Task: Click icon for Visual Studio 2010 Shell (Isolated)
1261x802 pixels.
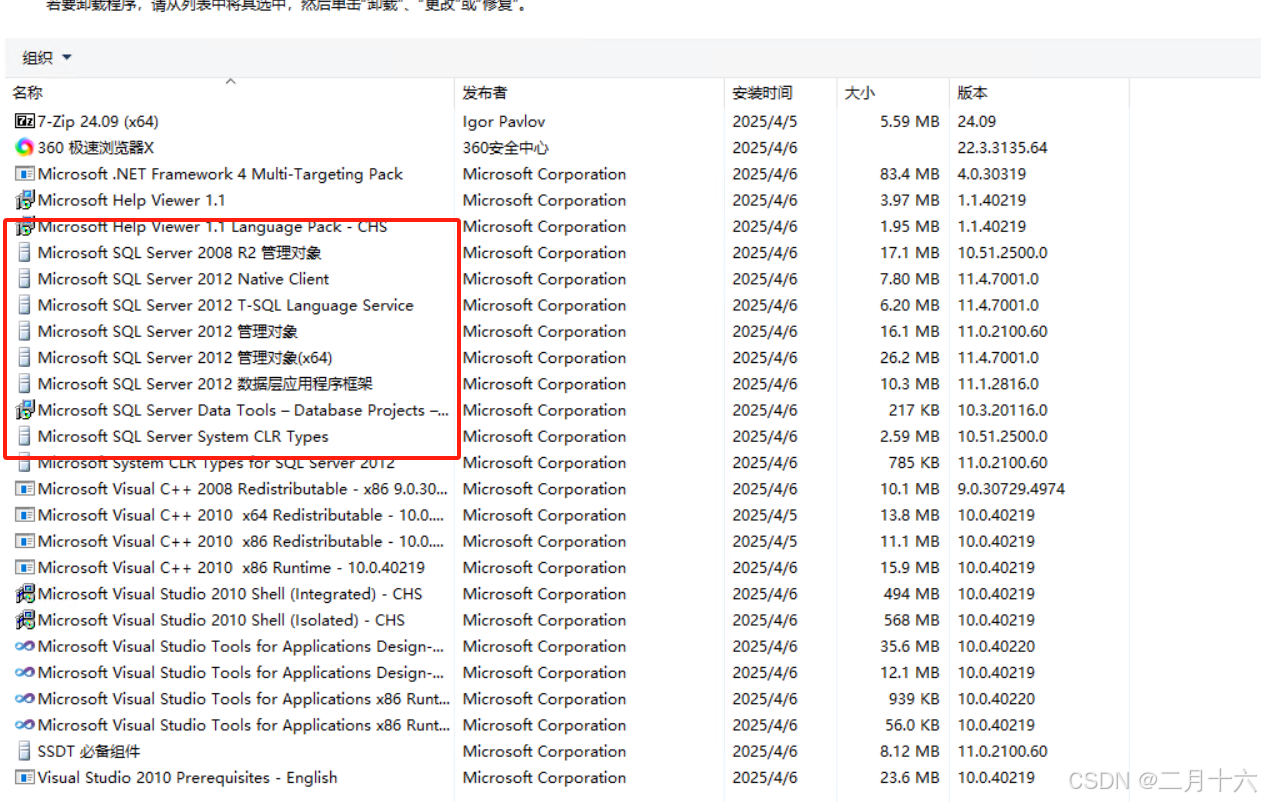Action: point(25,620)
